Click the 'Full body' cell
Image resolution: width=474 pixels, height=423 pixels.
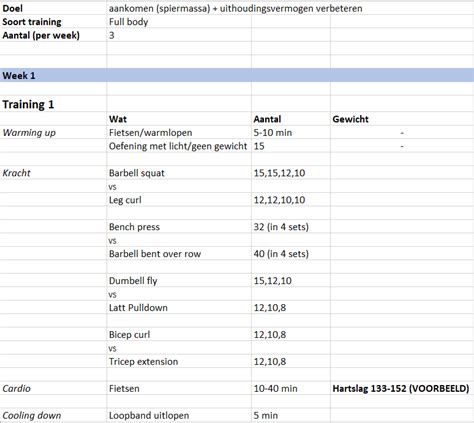pos(179,22)
